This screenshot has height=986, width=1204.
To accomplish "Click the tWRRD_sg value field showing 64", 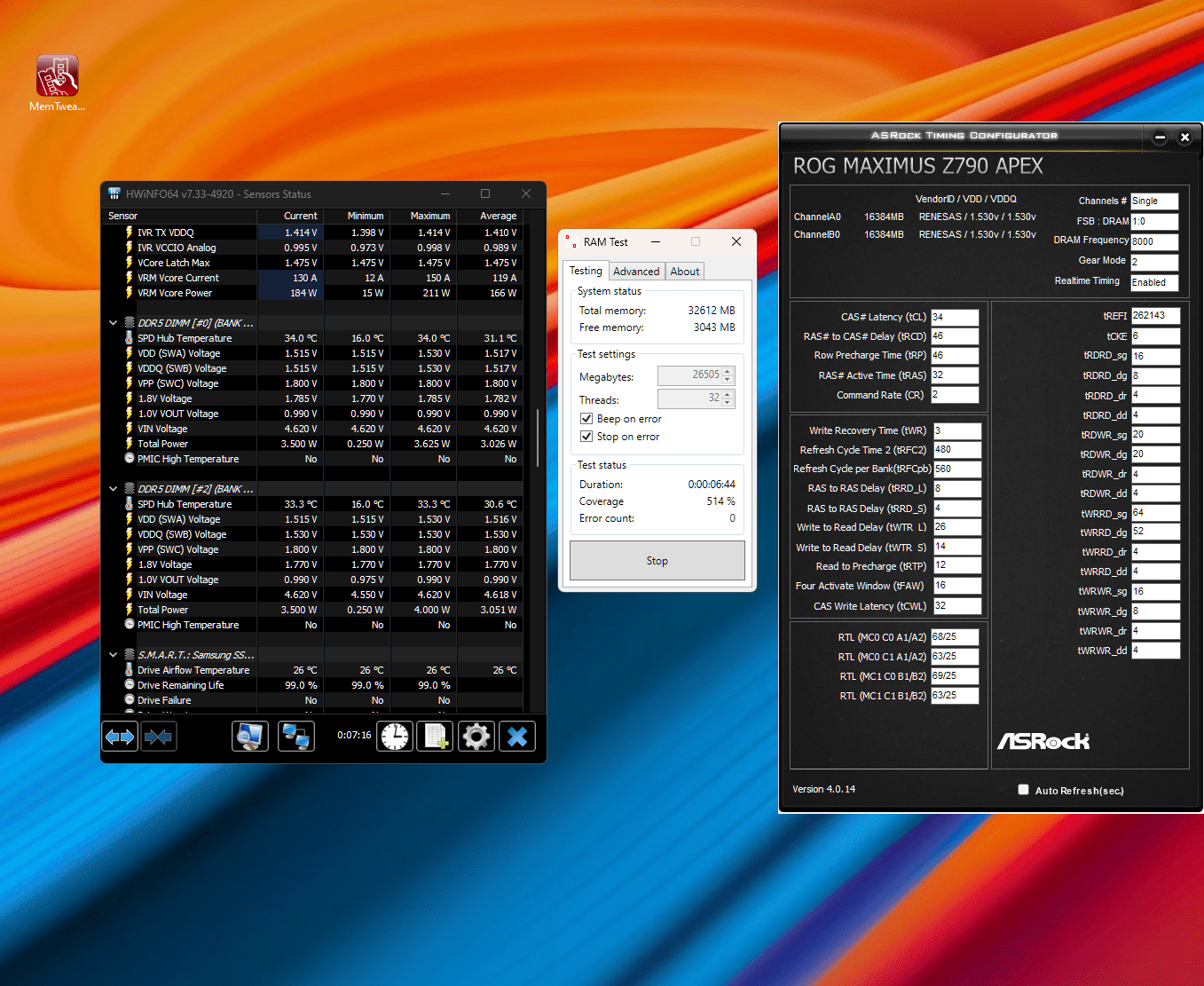I will [1155, 513].
